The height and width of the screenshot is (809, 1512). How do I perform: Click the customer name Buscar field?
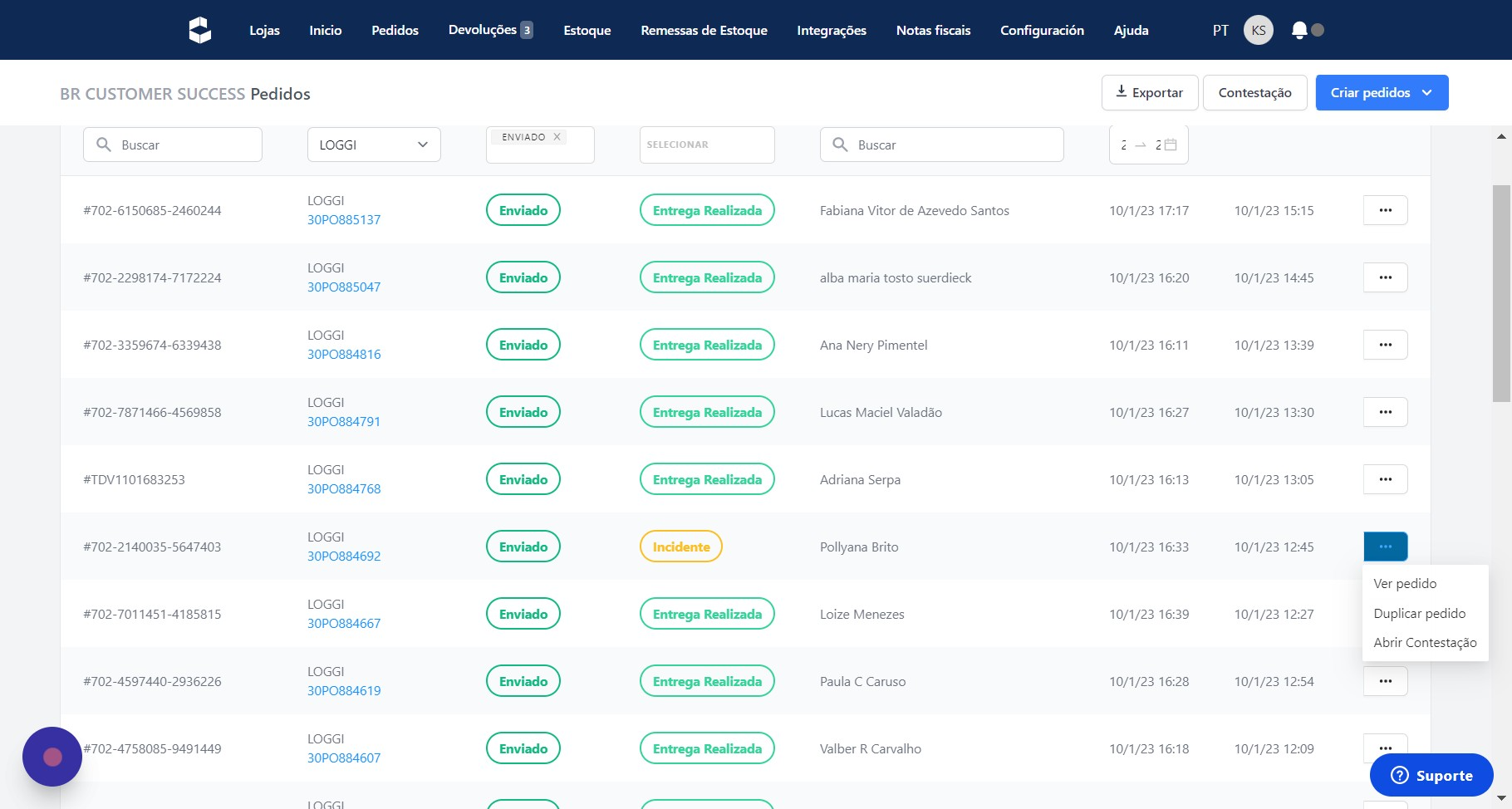click(x=941, y=145)
